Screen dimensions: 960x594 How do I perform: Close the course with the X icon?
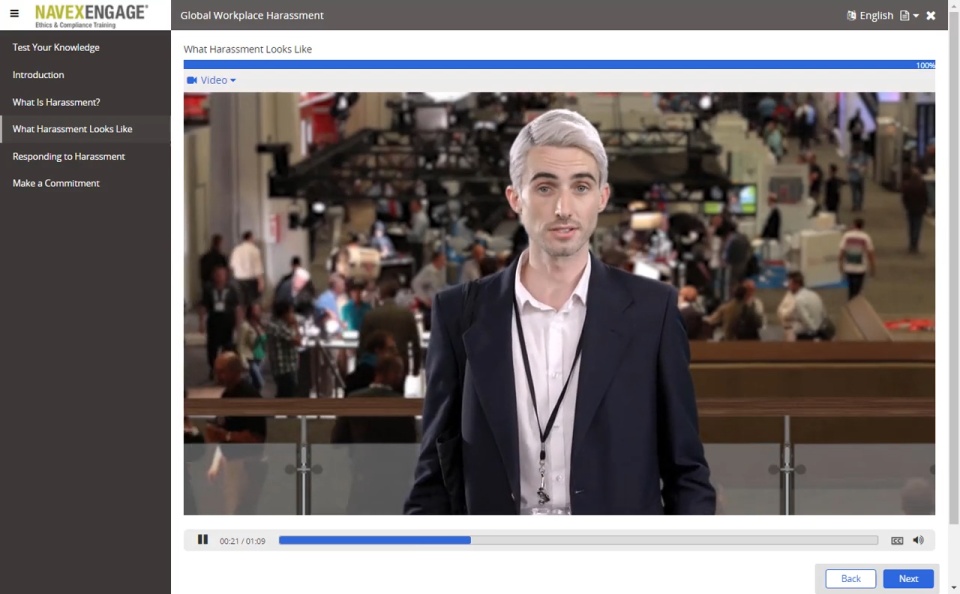(931, 15)
